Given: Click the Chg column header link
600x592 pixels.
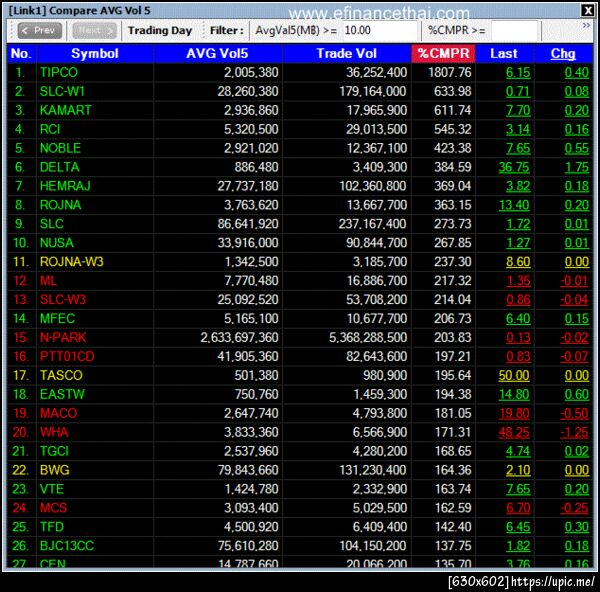Looking at the screenshot, I should pyautogui.click(x=563, y=54).
